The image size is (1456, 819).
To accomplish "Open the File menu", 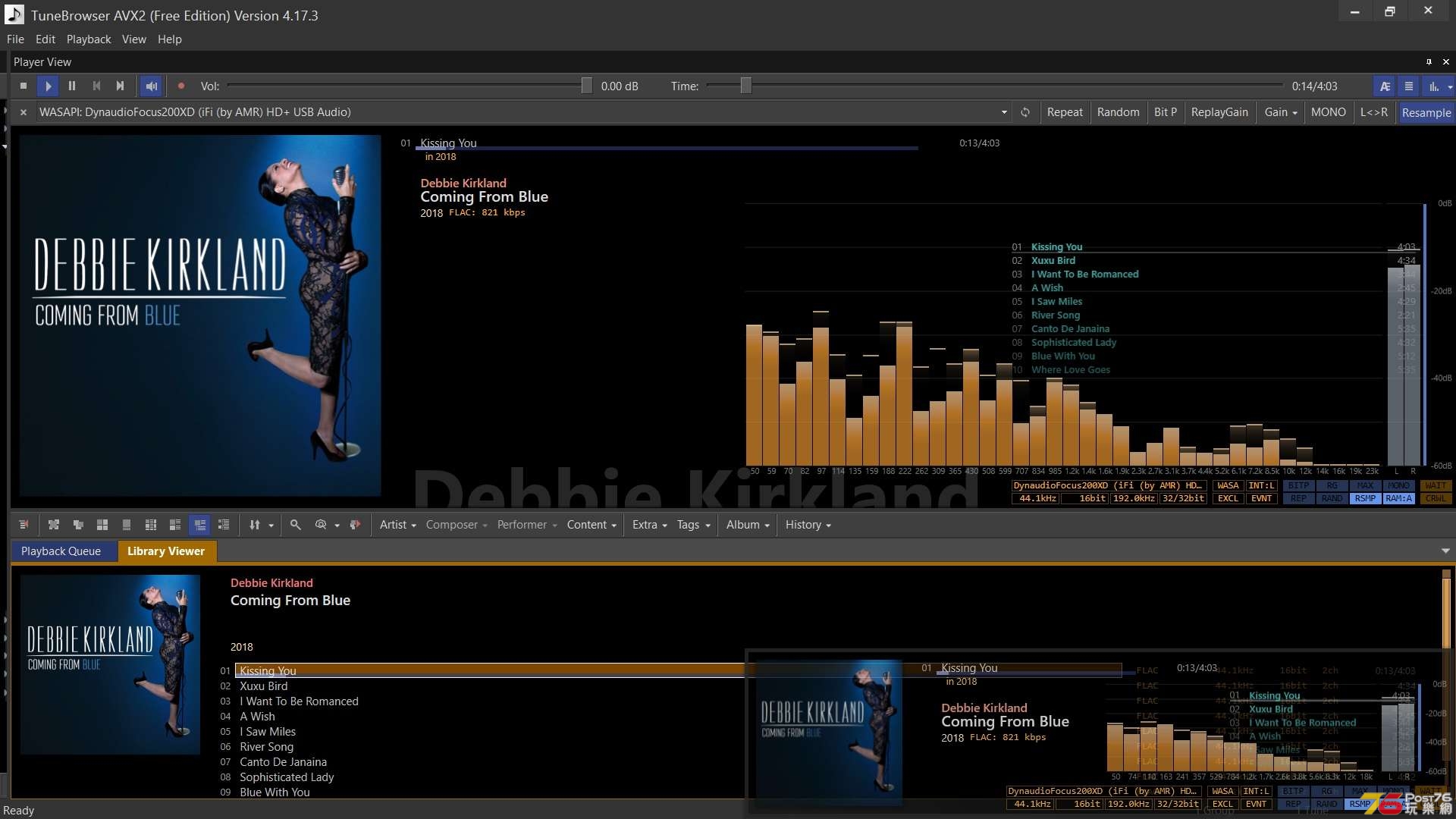I will click(x=15, y=39).
